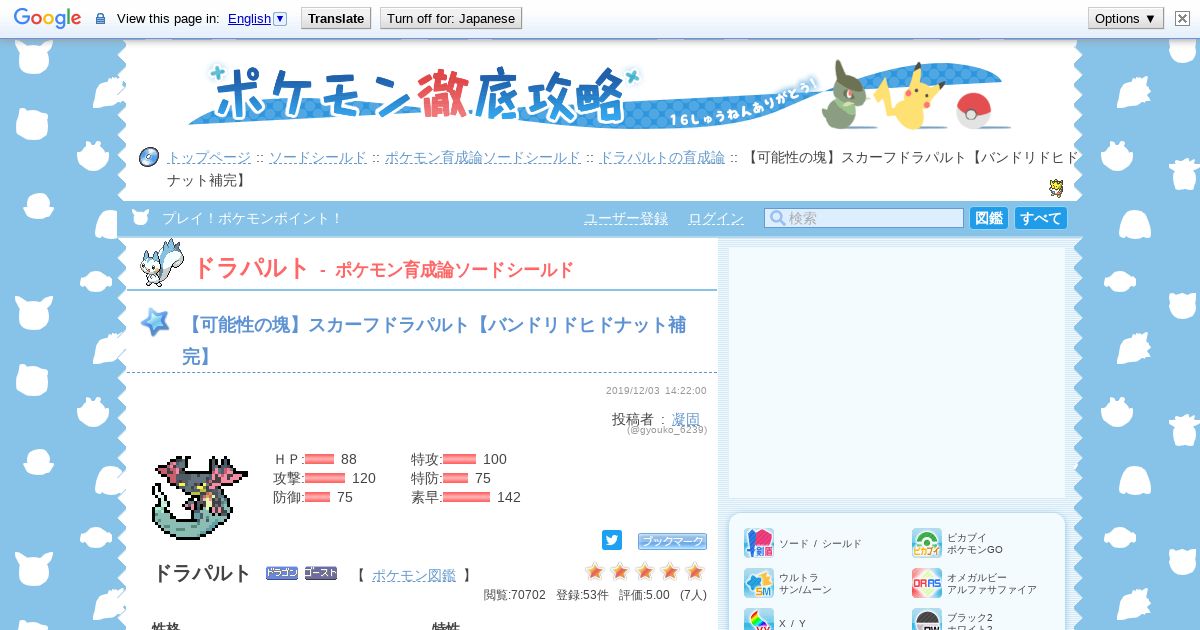Open ブラック2 ホワイト2 game icon
The height and width of the screenshot is (630, 1200).
(x=927, y=621)
